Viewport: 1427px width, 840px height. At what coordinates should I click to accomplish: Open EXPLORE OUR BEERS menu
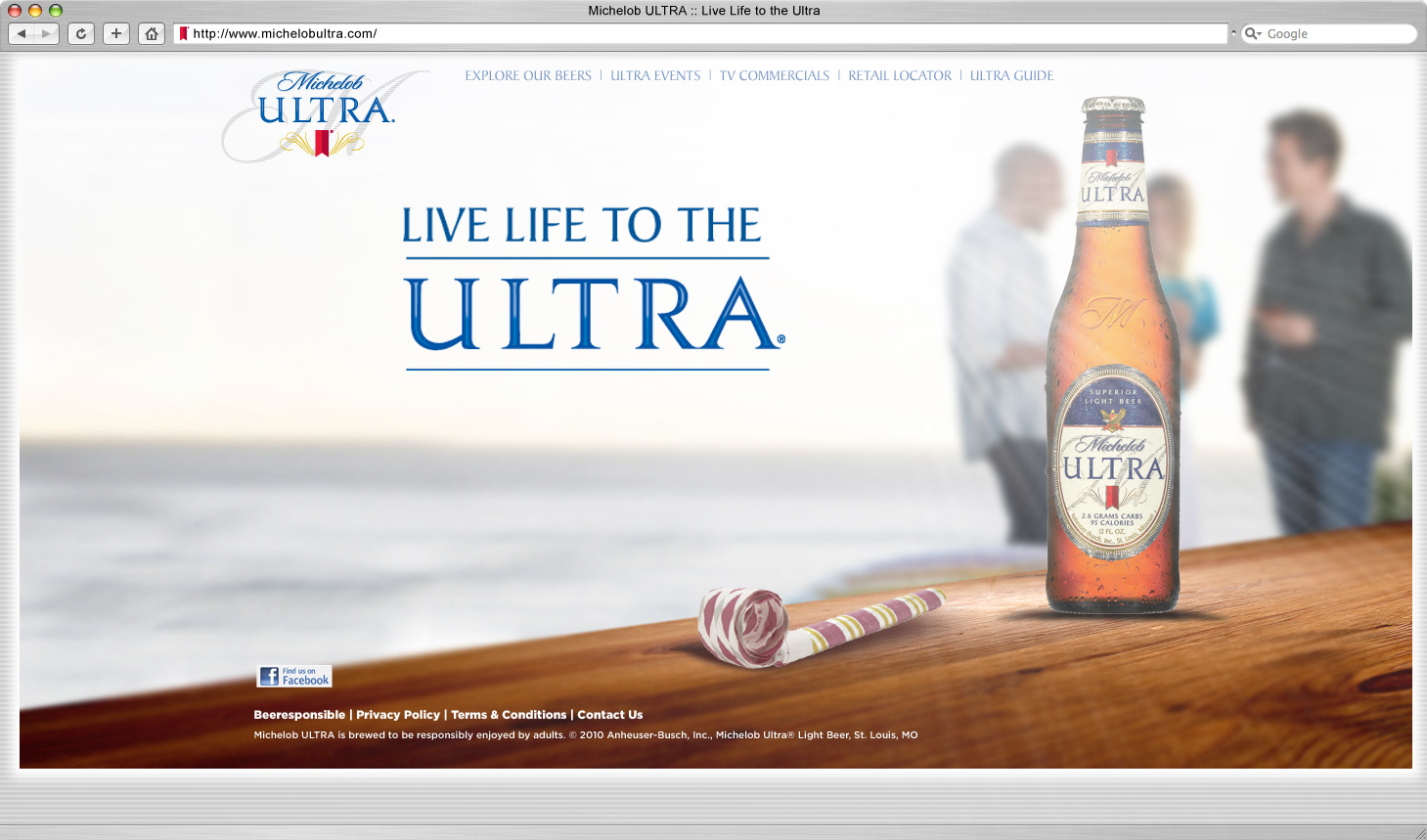pos(528,75)
